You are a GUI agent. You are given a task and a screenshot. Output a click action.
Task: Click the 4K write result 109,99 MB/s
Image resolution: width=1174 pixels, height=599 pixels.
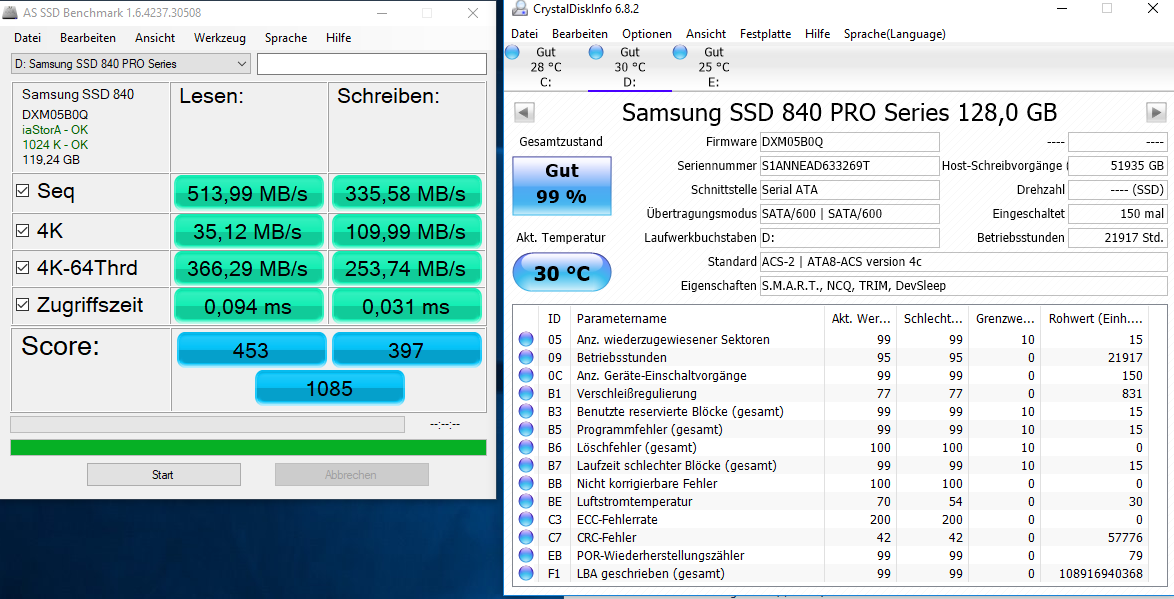406,231
